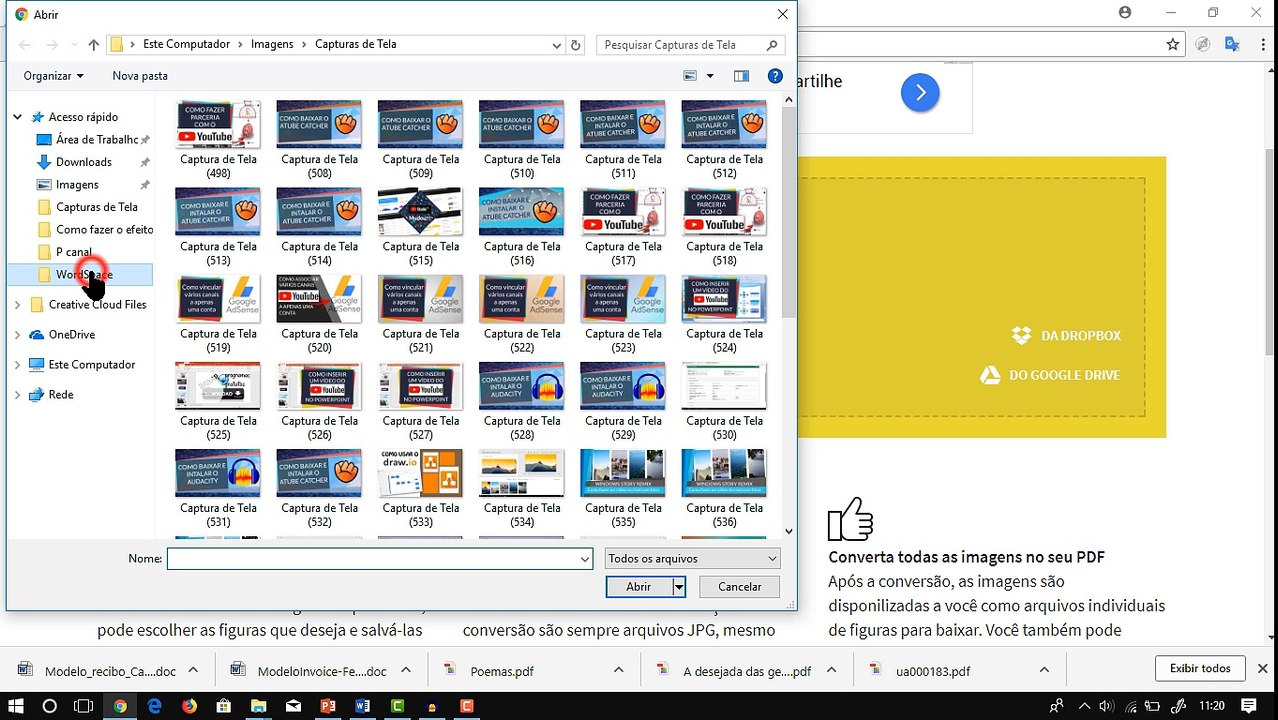
Task: Upload from Google Drive icon
Action: pyautogui.click(x=990, y=375)
